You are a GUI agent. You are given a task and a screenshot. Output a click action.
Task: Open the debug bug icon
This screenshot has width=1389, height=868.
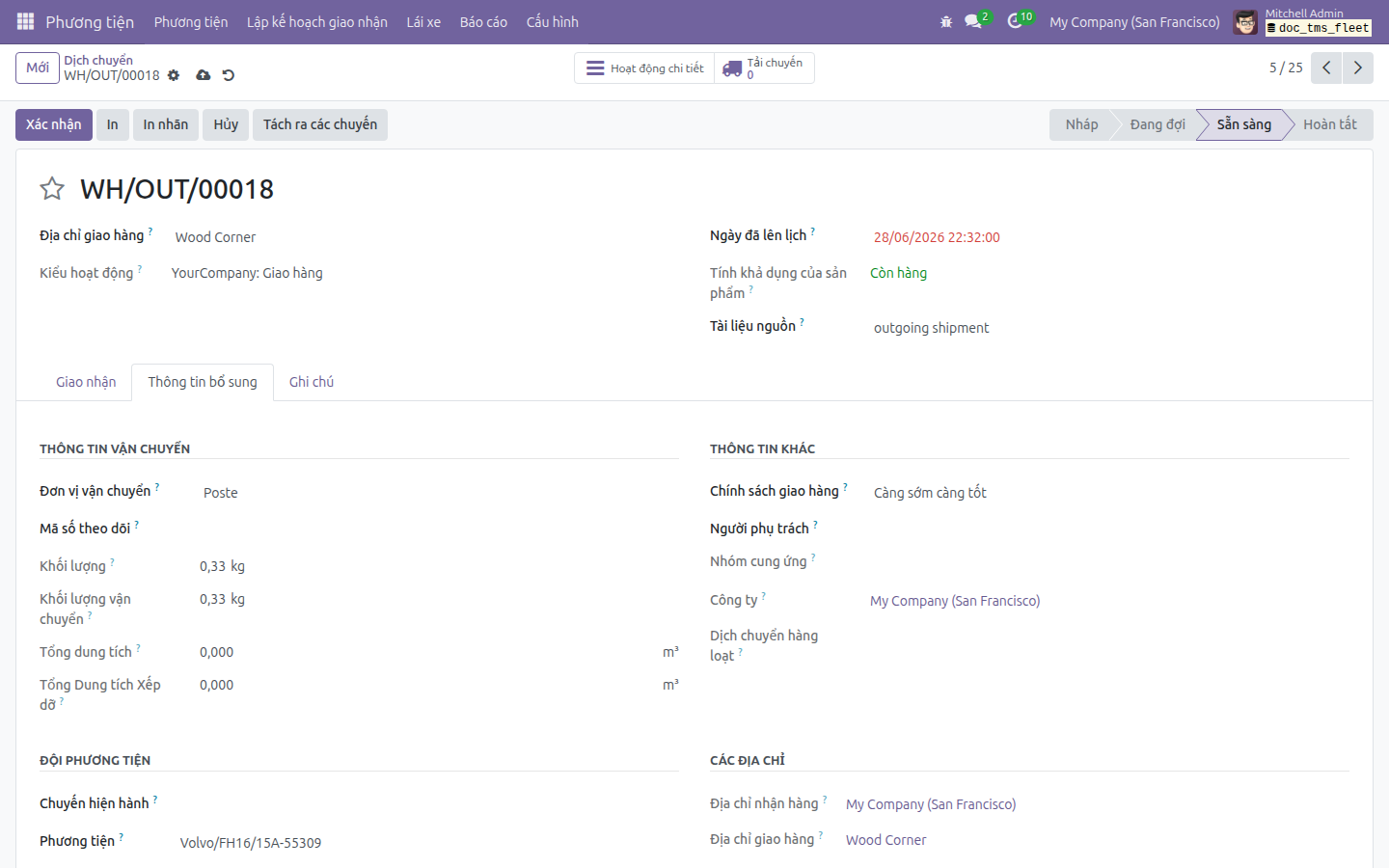point(946,21)
